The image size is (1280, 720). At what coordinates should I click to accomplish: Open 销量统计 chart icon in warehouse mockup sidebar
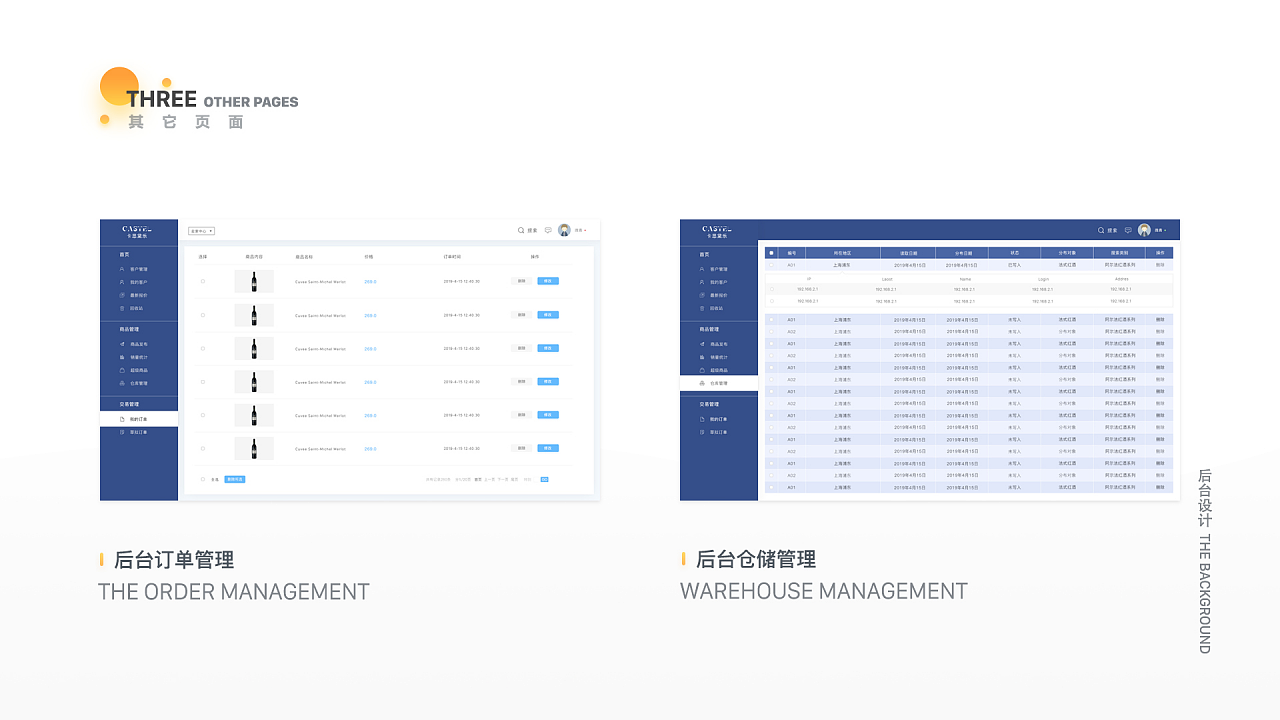tap(702, 357)
